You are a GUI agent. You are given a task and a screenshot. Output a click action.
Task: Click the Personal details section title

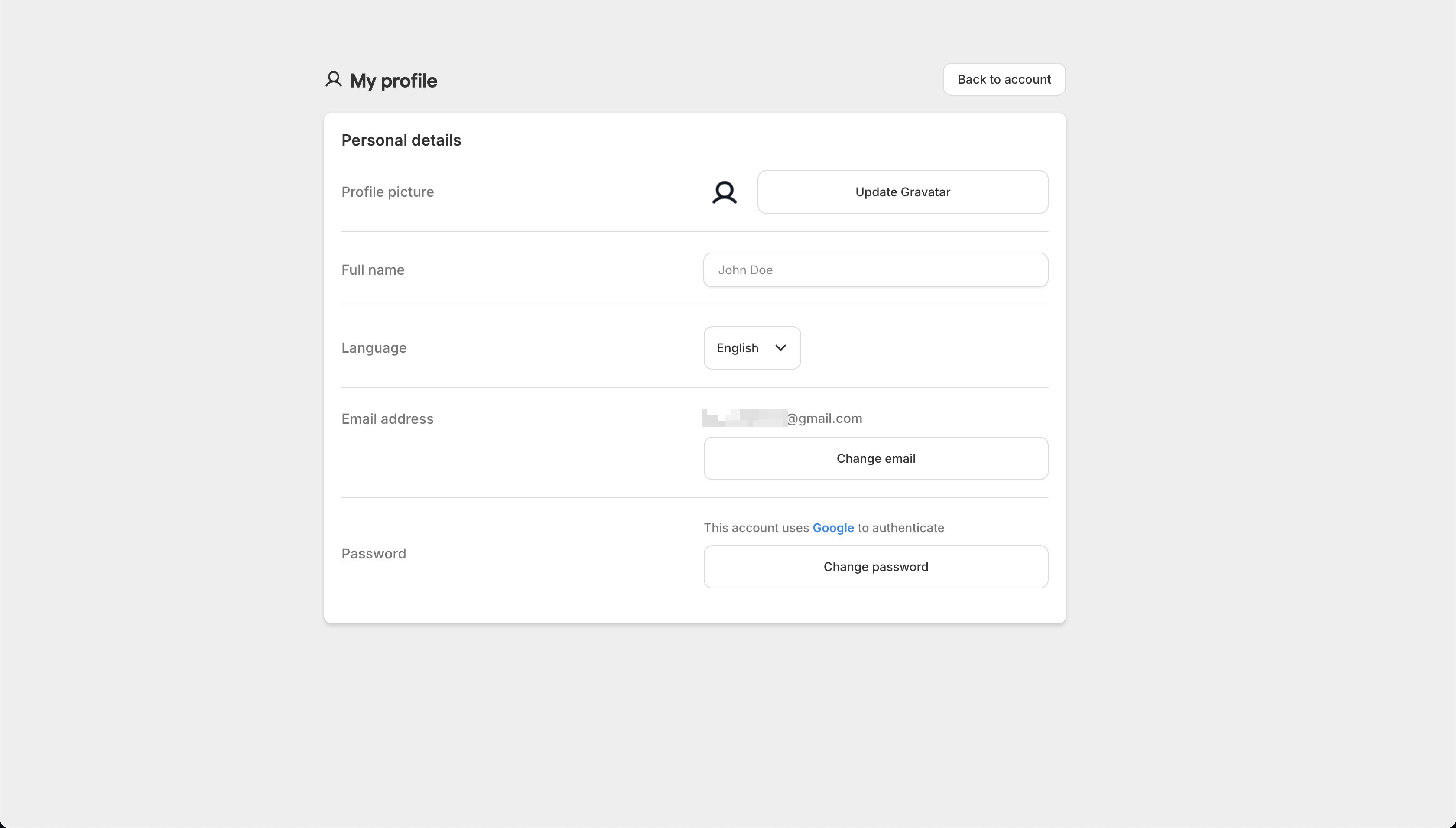[x=401, y=140]
